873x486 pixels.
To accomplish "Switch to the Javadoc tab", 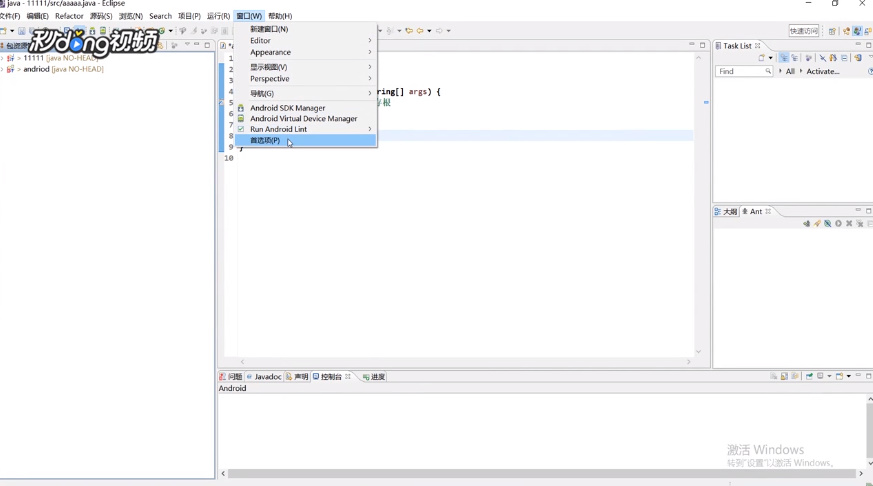I will (x=264, y=377).
